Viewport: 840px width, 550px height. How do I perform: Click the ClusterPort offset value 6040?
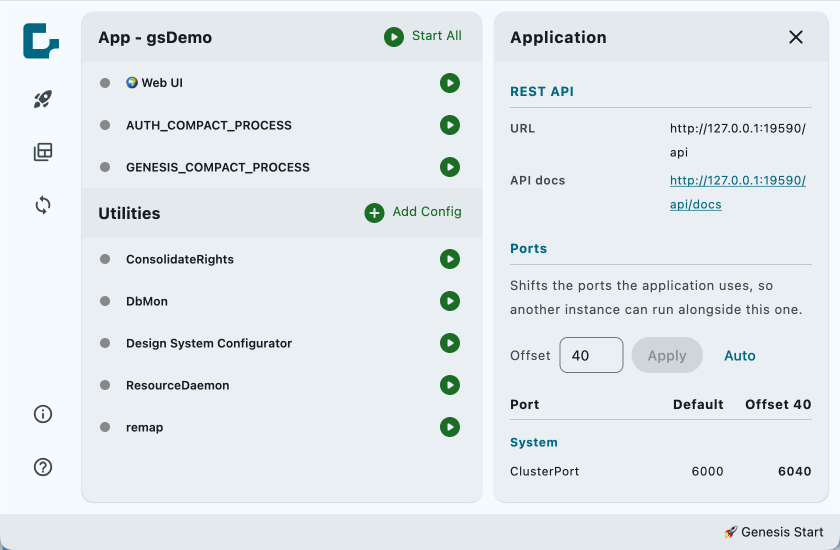[794, 471]
